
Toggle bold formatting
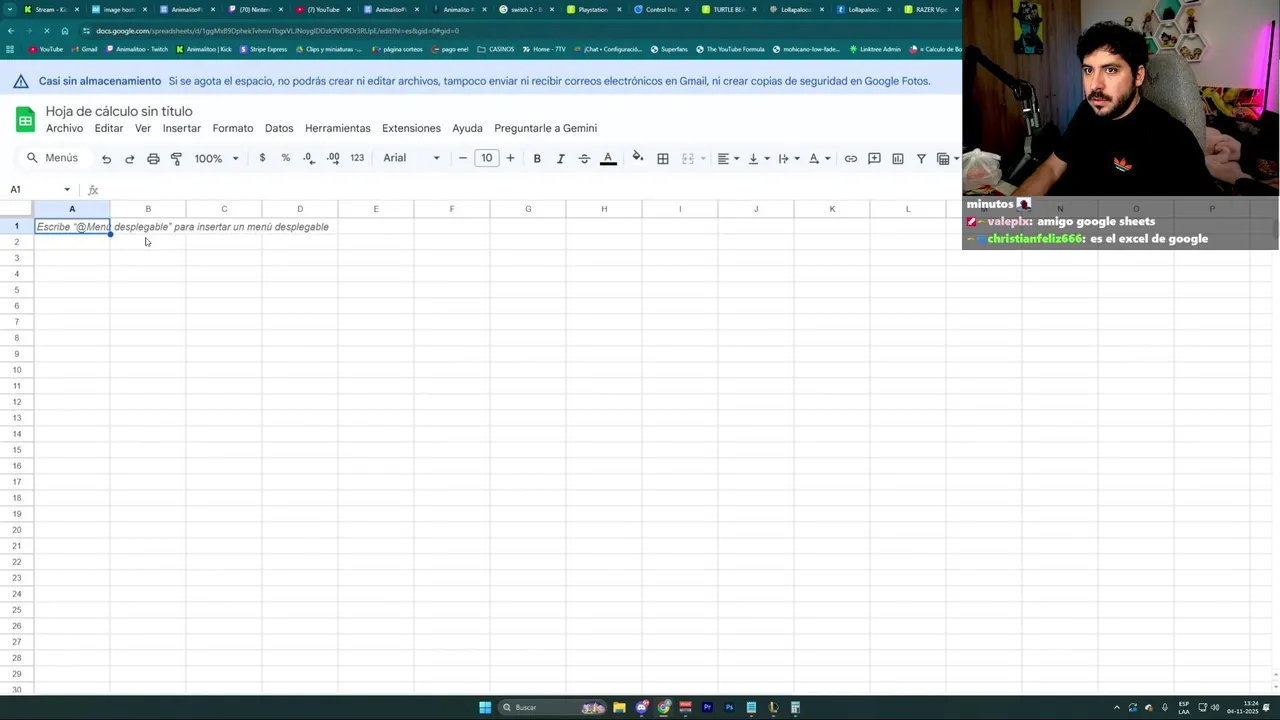click(x=537, y=158)
